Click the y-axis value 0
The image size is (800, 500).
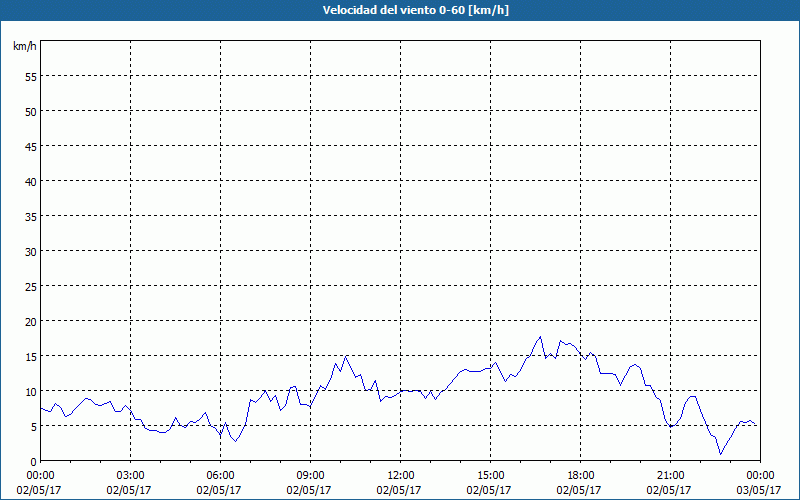click(34, 462)
